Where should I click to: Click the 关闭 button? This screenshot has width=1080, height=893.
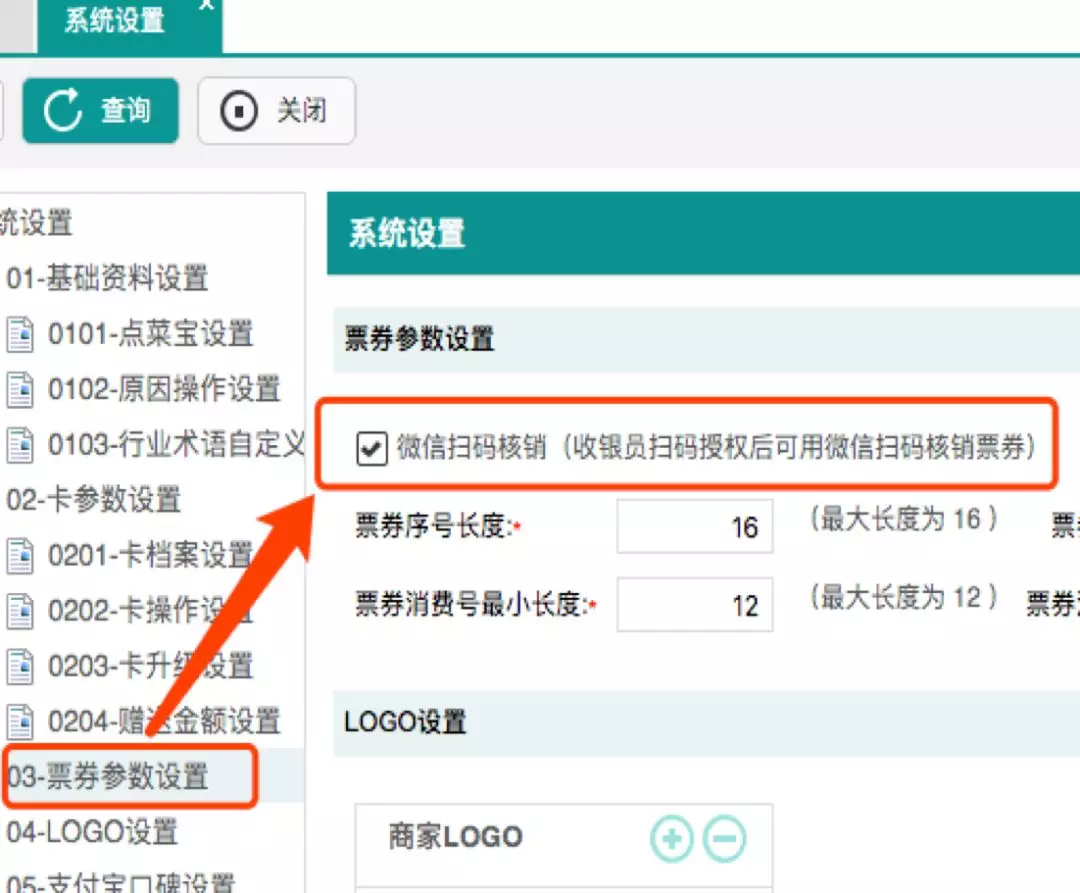point(276,110)
